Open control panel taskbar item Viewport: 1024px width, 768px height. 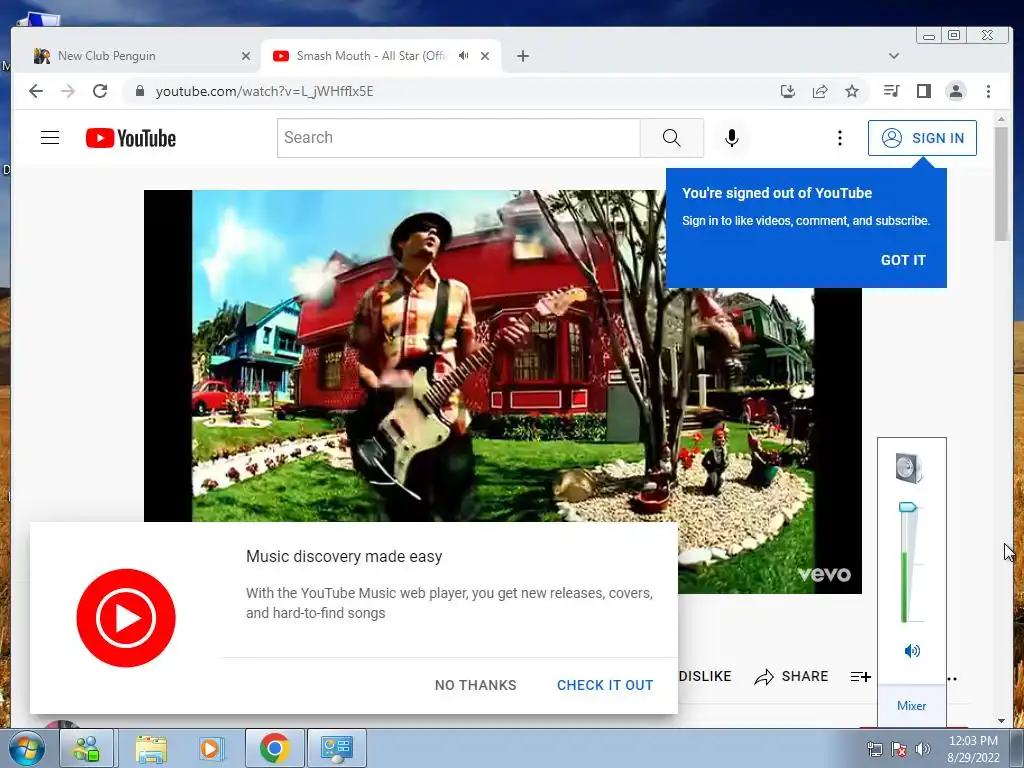point(337,748)
